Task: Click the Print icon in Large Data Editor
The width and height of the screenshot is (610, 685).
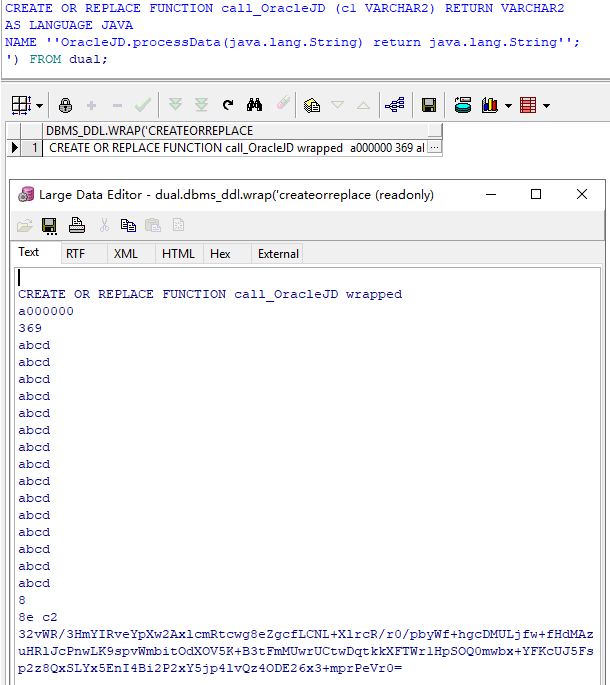Action: pos(76,225)
